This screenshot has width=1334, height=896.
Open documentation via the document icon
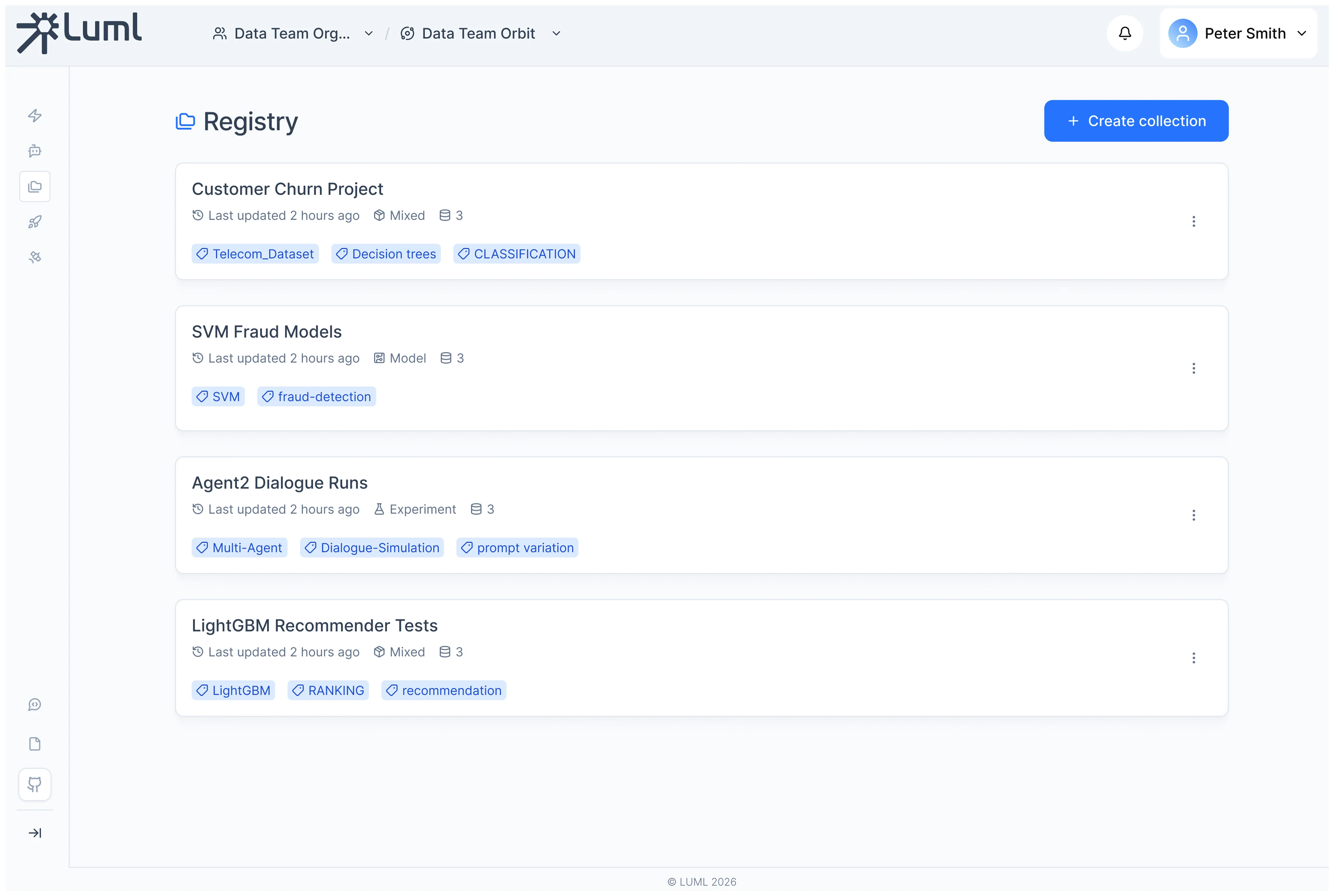(35, 743)
